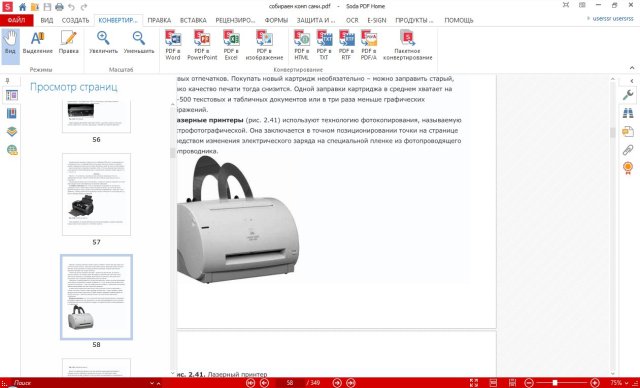The width and height of the screenshot is (640, 388).
Task: Open the ФАЙЛ menu
Action: (x=17, y=20)
